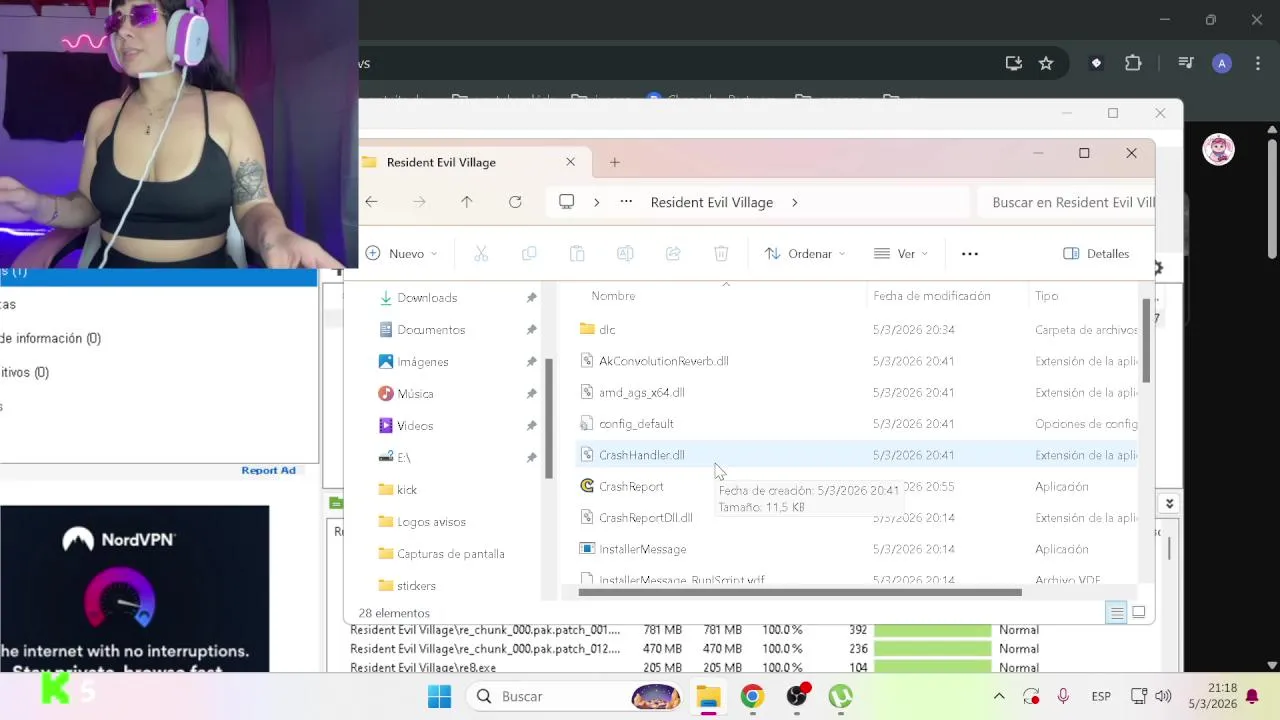Open the Ordenar sort dropdown
Viewport: 1280px width, 720px height.
pyautogui.click(x=805, y=254)
